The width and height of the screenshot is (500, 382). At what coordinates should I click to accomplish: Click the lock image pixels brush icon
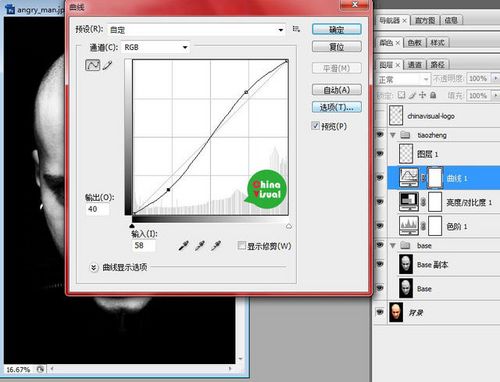412,95
